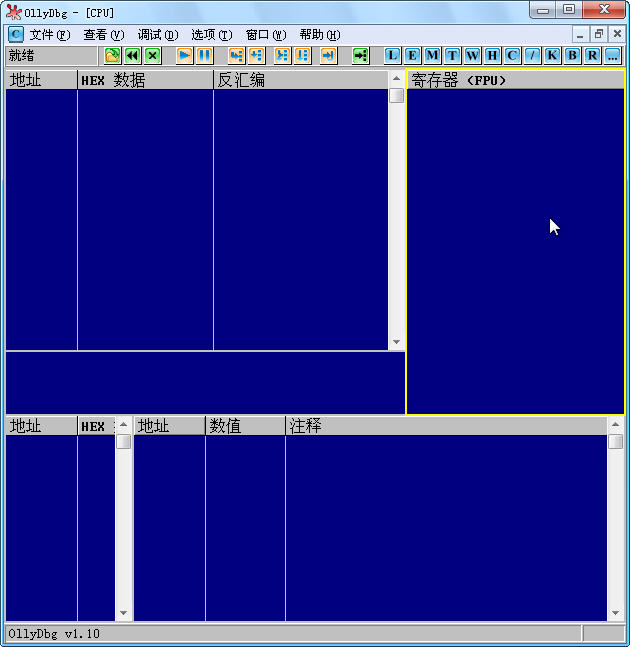Open the Handles window (H)
The width and height of the screenshot is (630, 647).
pos(492,55)
